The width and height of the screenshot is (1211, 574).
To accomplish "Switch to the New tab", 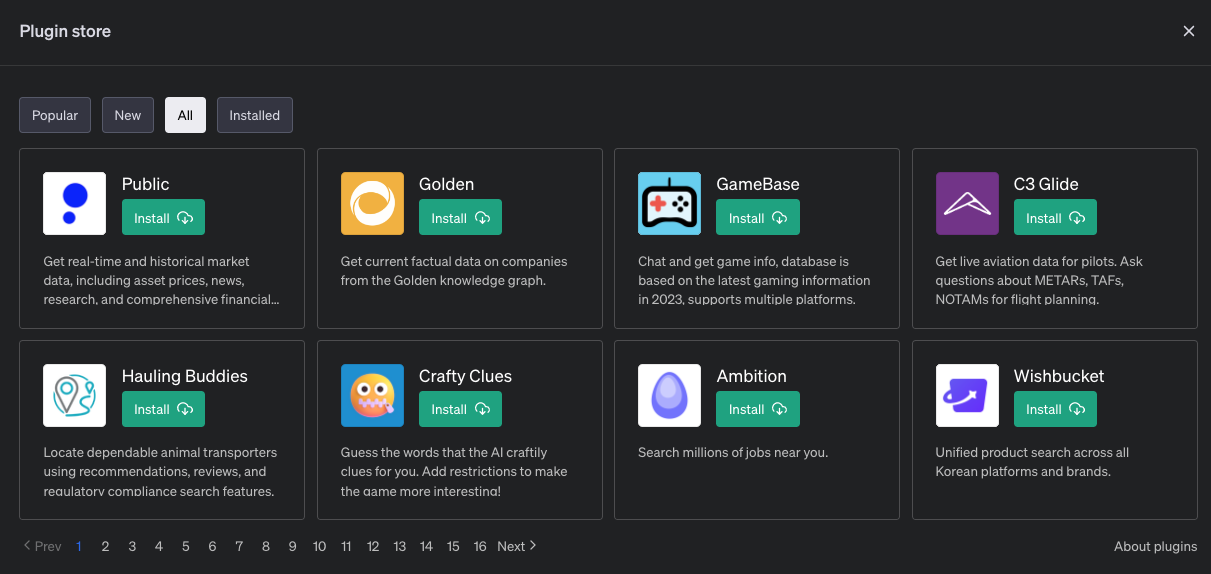I will [x=128, y=115].
